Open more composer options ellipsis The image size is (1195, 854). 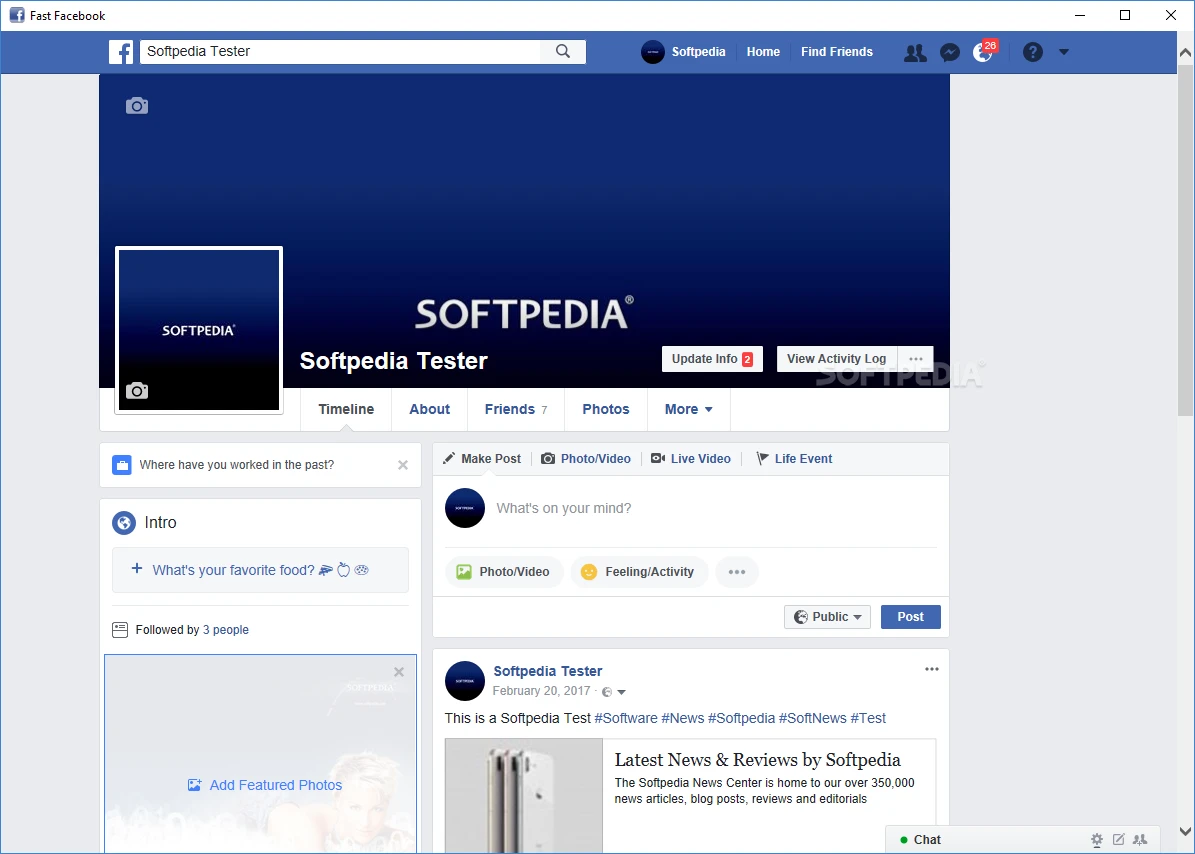tap(736, 572)
